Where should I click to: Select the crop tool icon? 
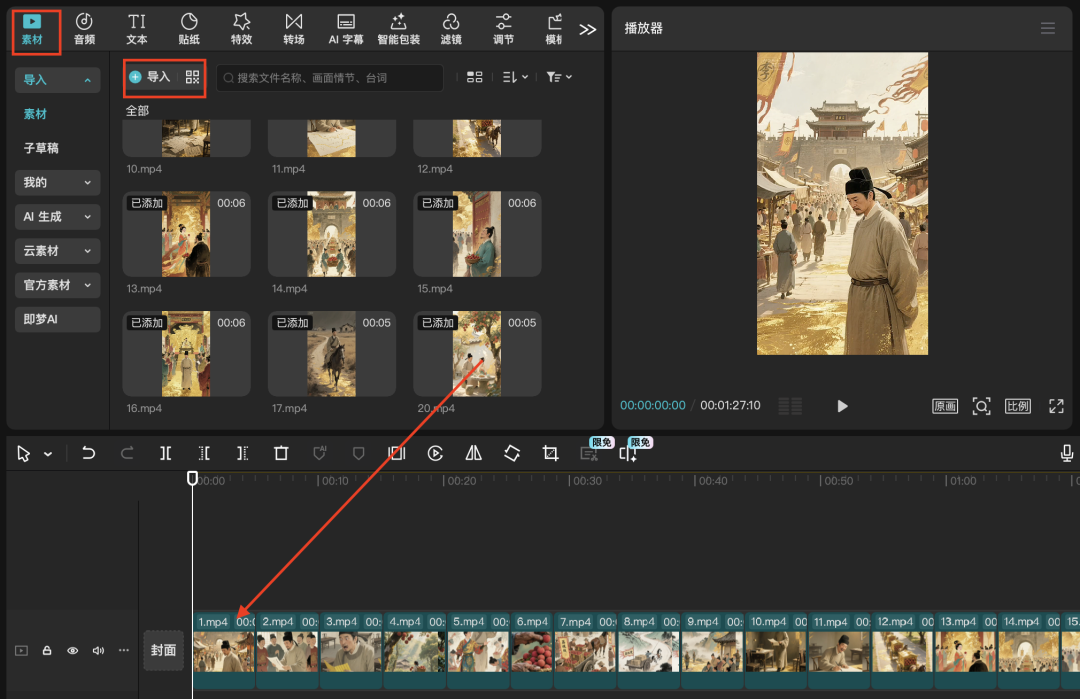[550, 453]
